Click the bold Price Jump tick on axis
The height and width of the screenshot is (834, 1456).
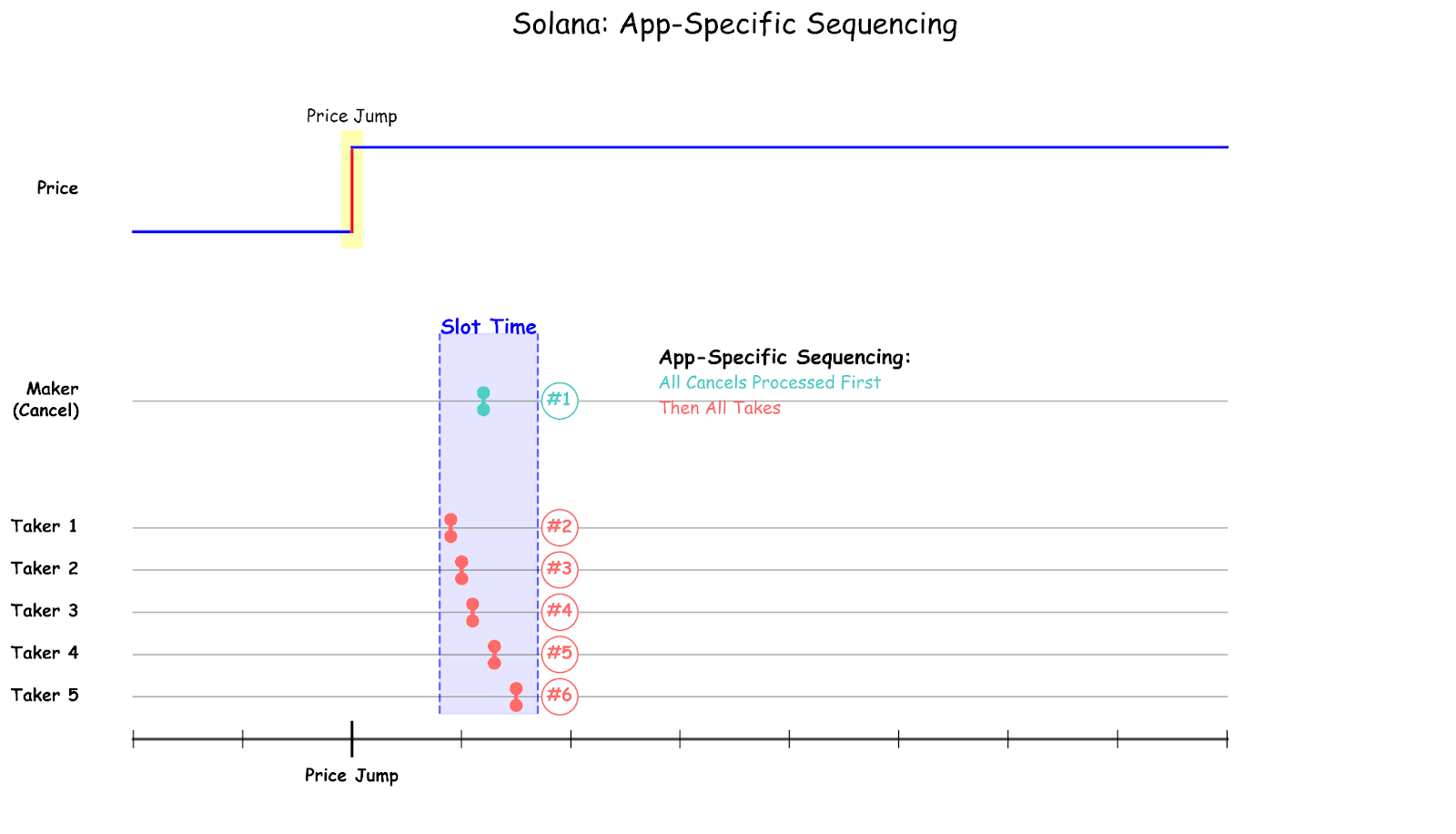click(352, 738)
